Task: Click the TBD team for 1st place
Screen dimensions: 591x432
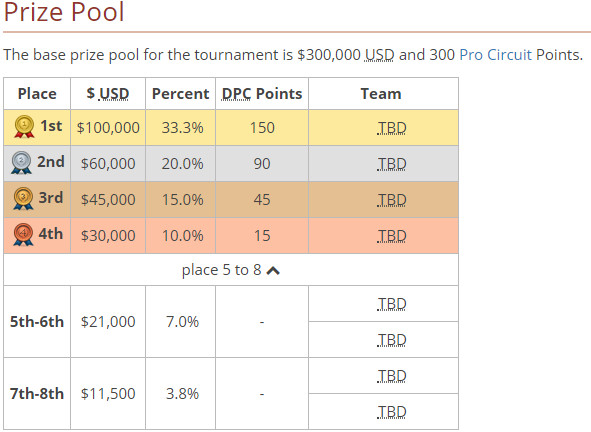Action: pos(392,128)
